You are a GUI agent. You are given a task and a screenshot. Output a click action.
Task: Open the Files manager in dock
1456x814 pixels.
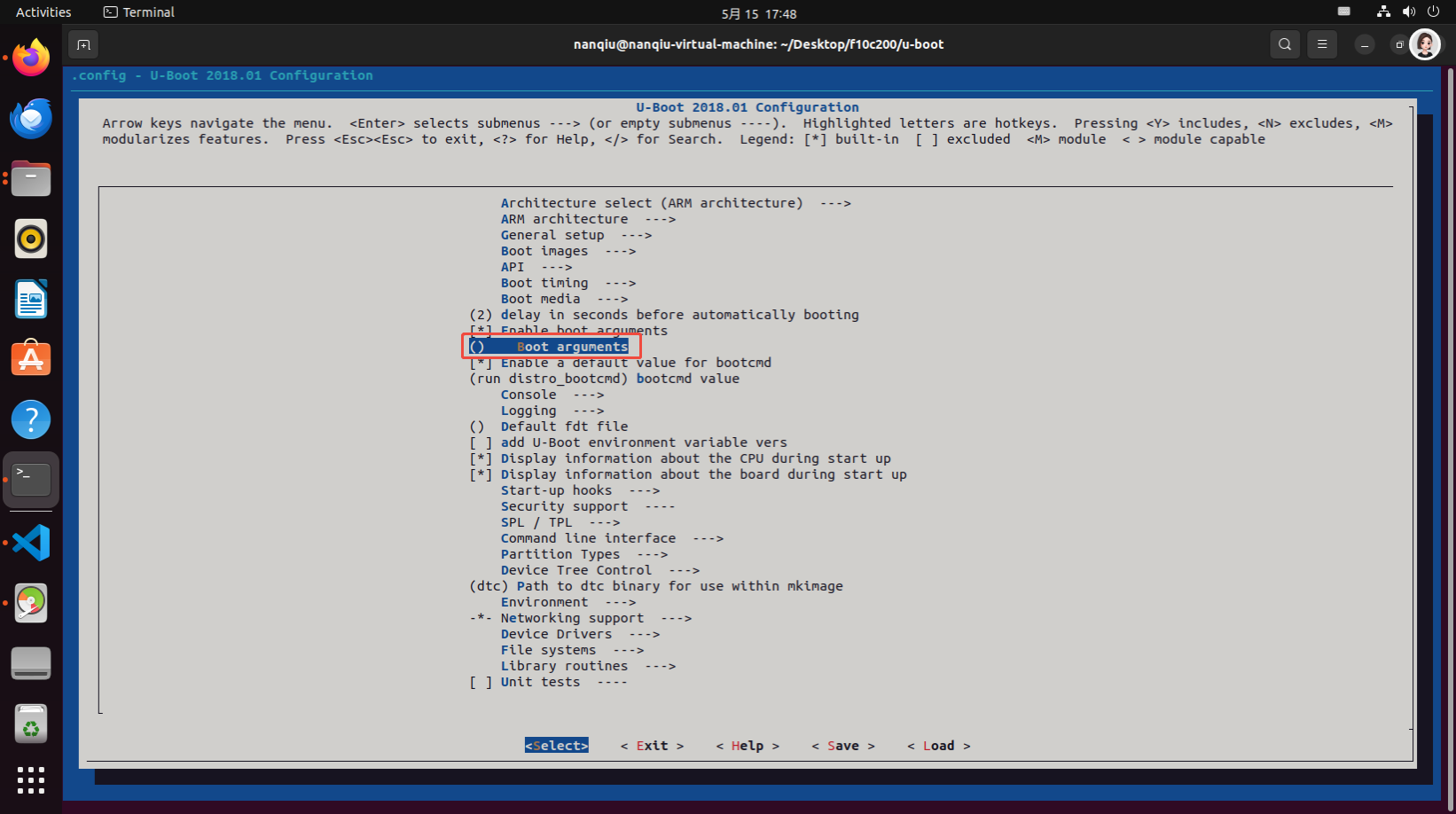click(x=31, y=178)
